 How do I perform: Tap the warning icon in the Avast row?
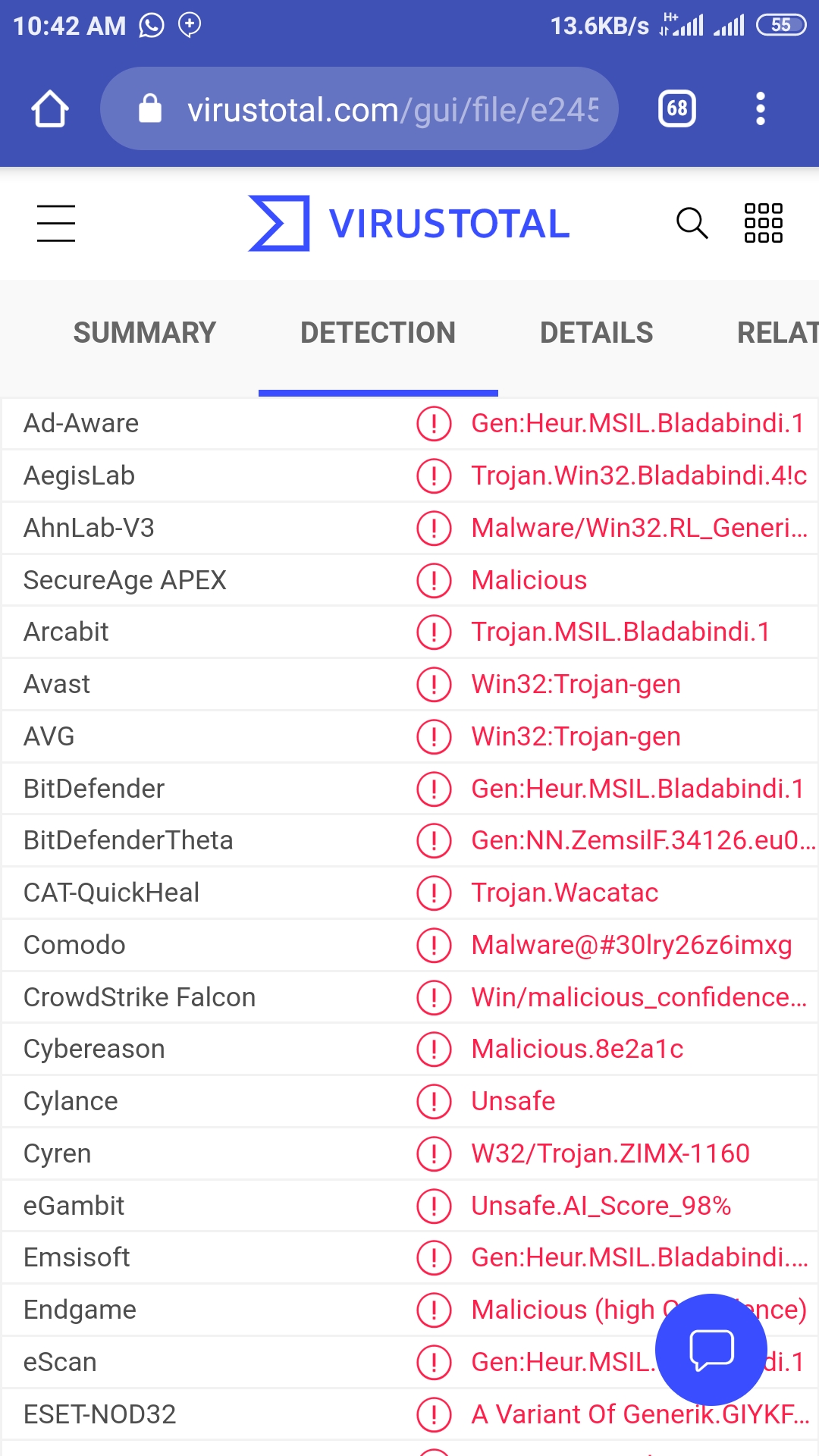[x=434, y=684]
